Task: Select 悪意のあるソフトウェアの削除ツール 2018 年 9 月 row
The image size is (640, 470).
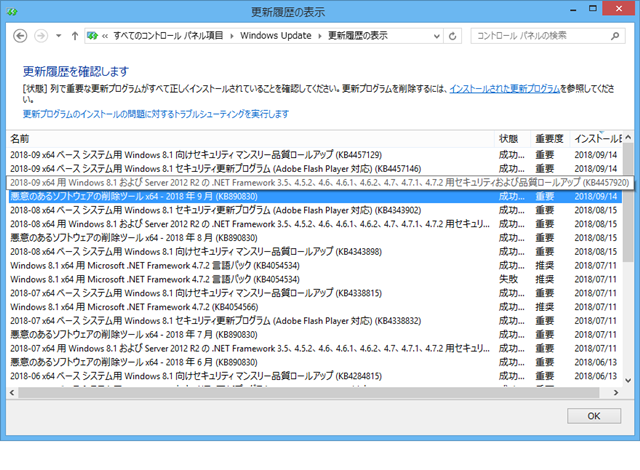Action: pos(315,197)
